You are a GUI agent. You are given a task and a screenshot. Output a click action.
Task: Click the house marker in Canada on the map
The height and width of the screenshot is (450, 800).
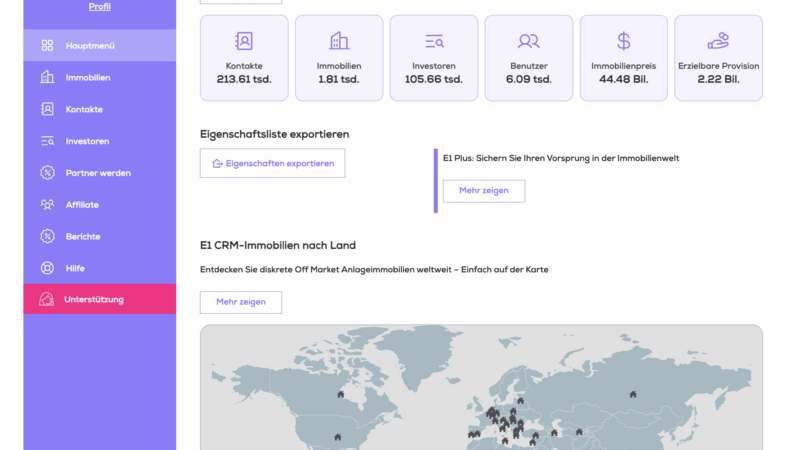point(340,394)
